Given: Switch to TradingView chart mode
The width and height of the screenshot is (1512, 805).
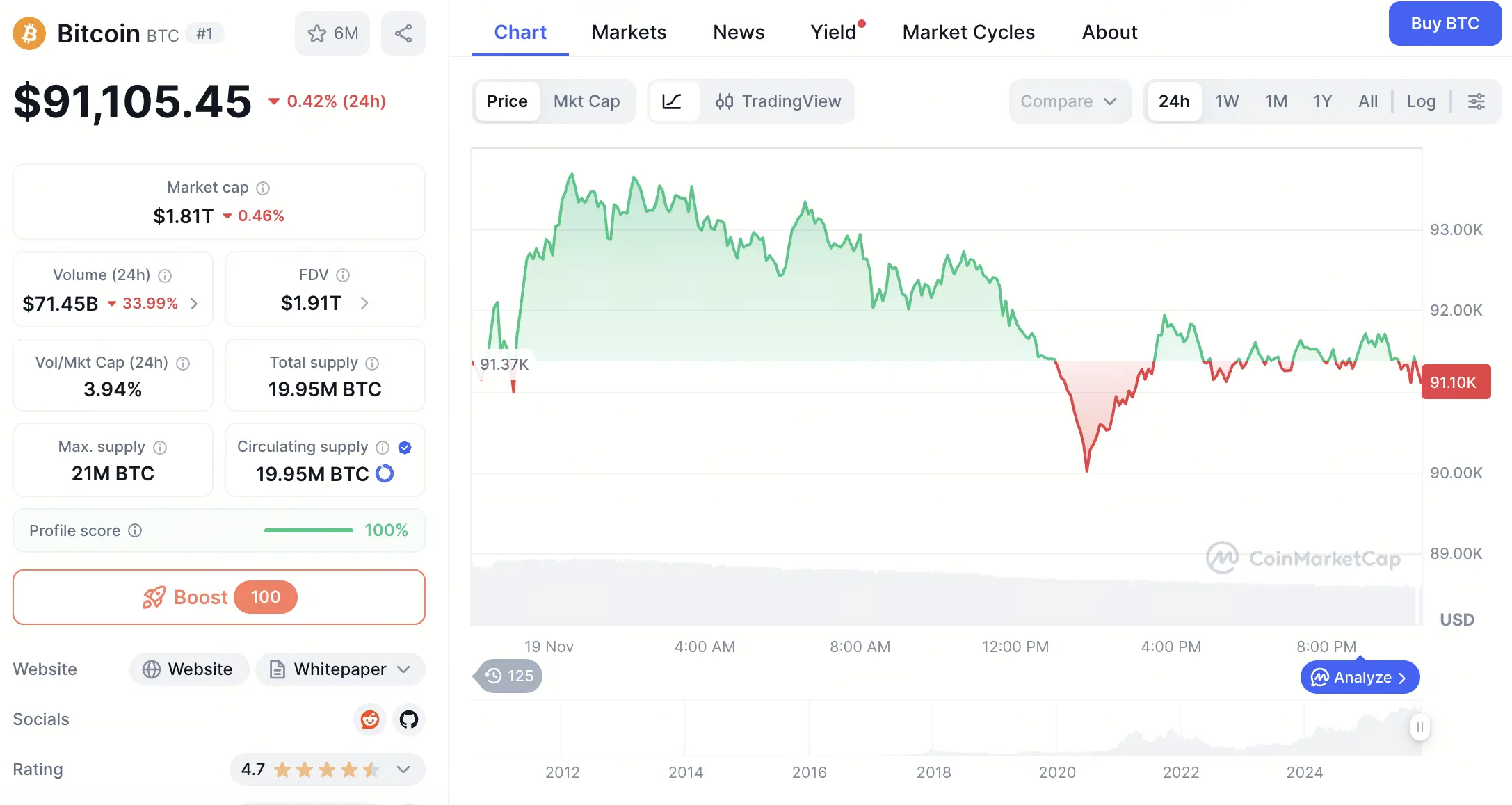Looking at the screenshot, I should pos(778,101).
